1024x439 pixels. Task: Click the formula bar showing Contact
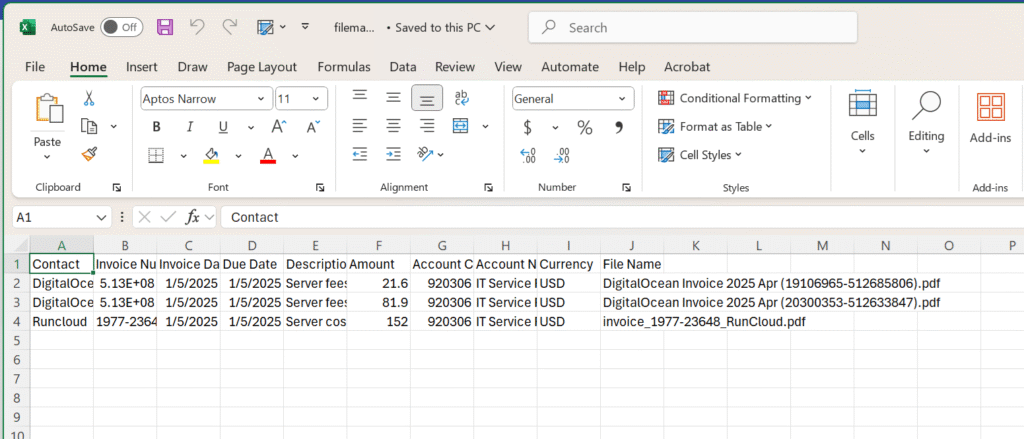point(622,218)
